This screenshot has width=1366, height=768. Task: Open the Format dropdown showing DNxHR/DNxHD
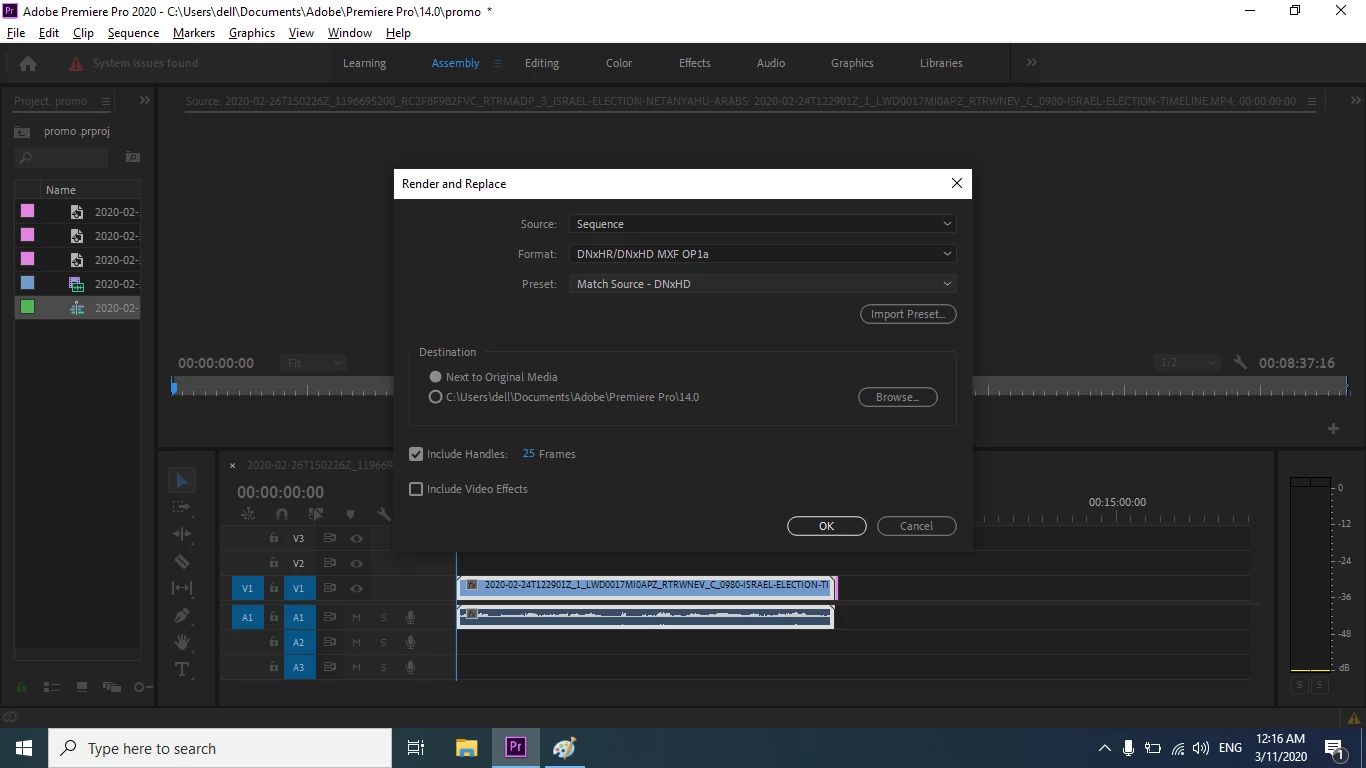[763, 254]
